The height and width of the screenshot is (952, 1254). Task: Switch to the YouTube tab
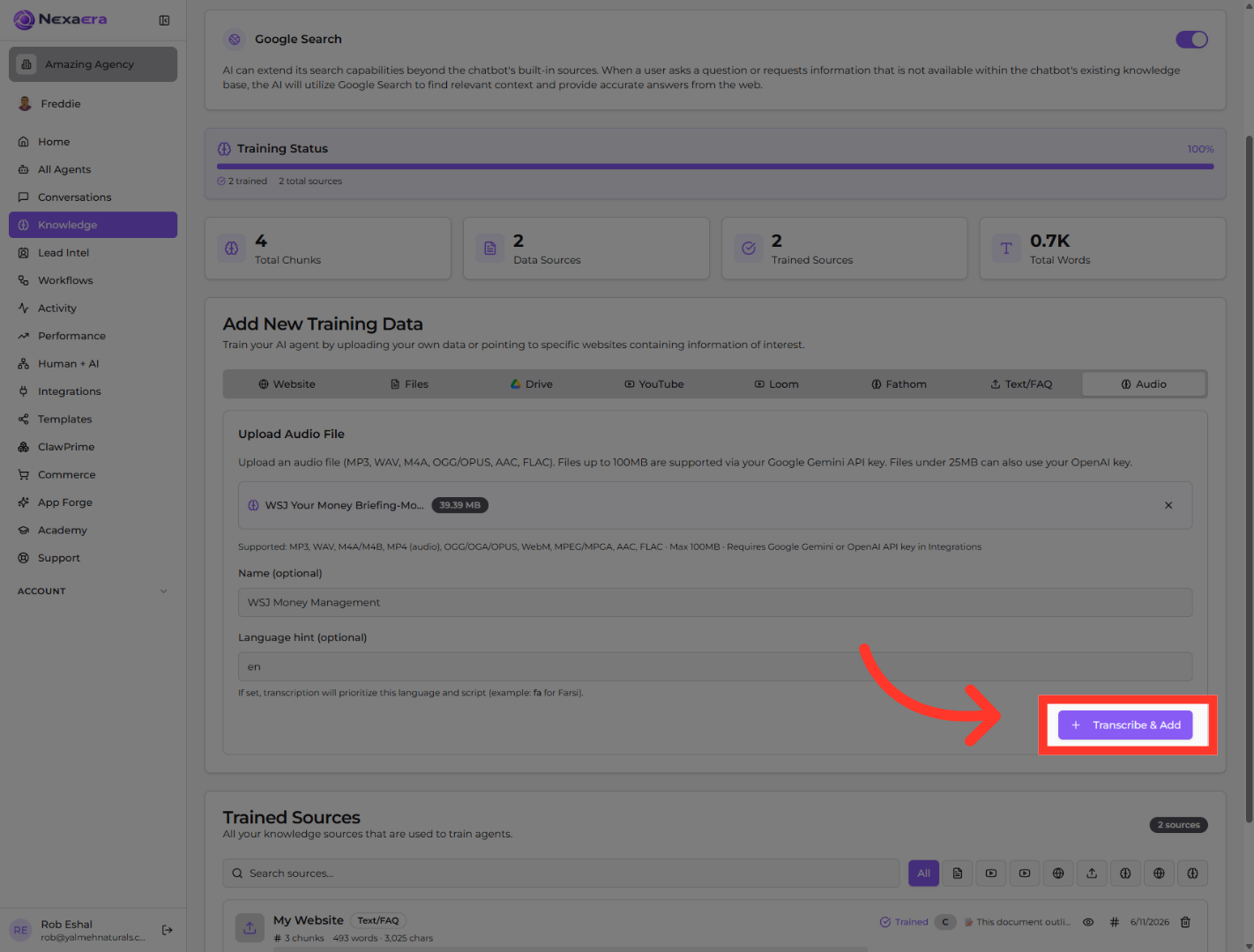point(654,384)
